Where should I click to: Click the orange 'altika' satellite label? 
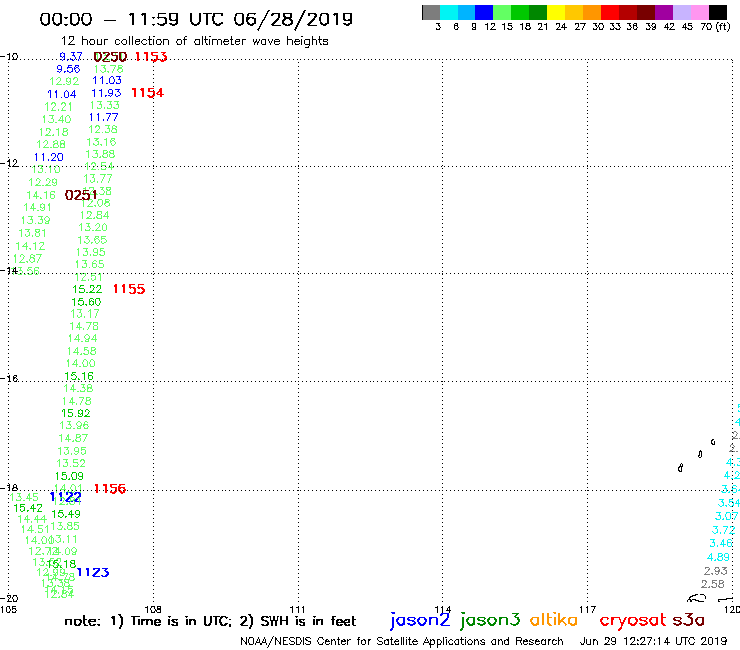554,619
